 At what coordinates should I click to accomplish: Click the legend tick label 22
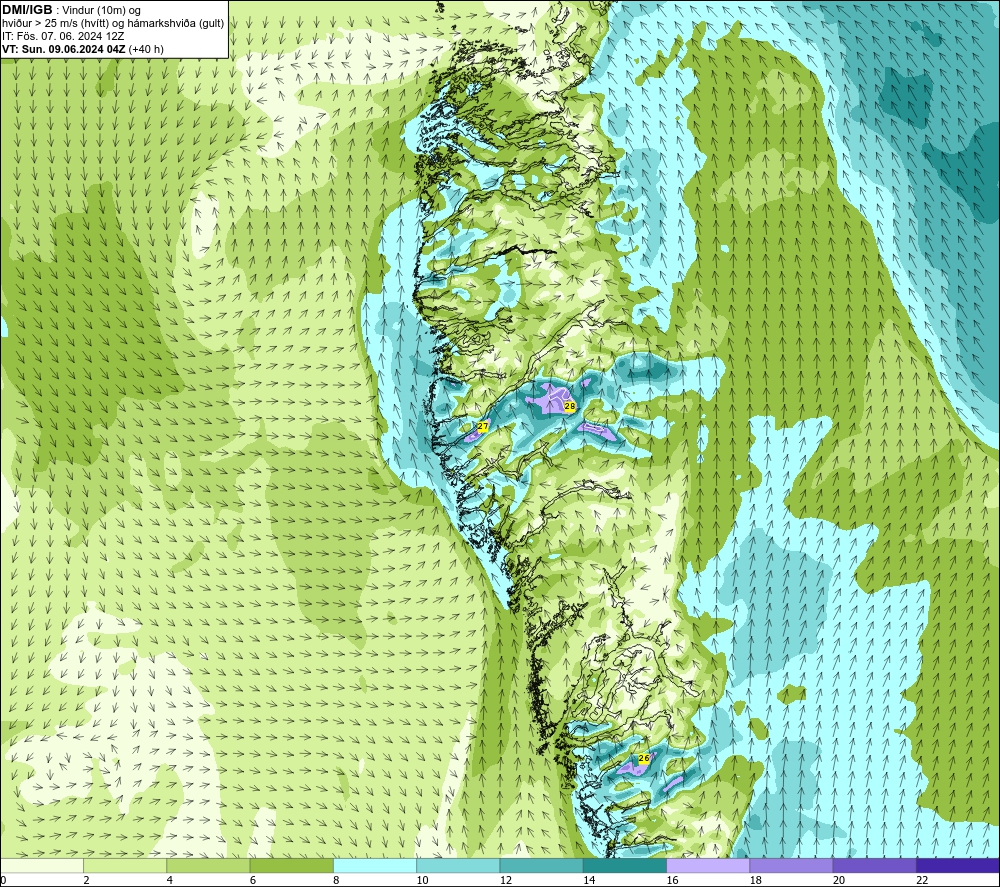click(922, 881)
